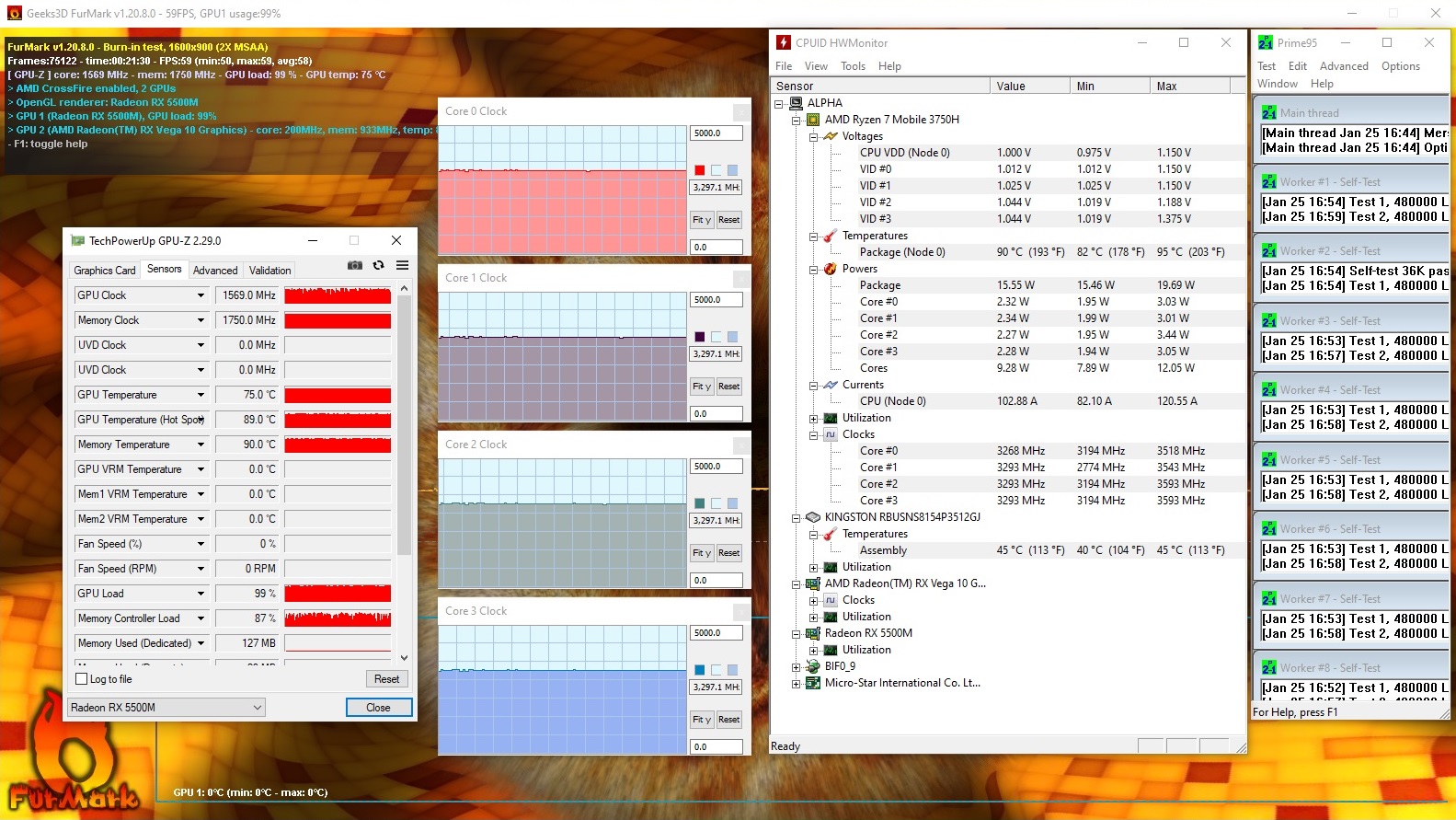Screen dimensions: 1456x820
Task: Expand the Micro-Star International node
Action: 796,683
